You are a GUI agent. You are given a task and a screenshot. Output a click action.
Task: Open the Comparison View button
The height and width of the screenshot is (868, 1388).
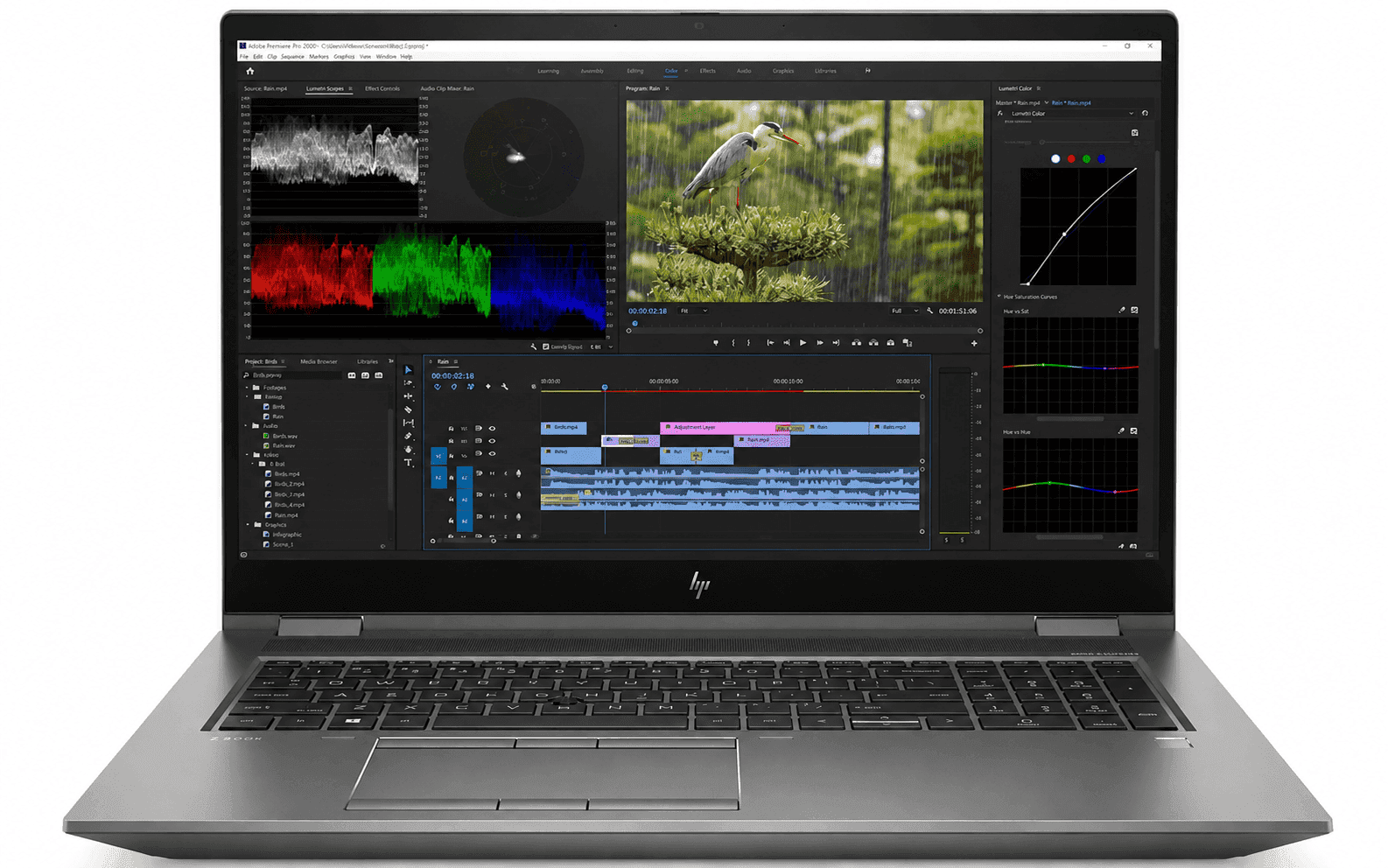908,343
